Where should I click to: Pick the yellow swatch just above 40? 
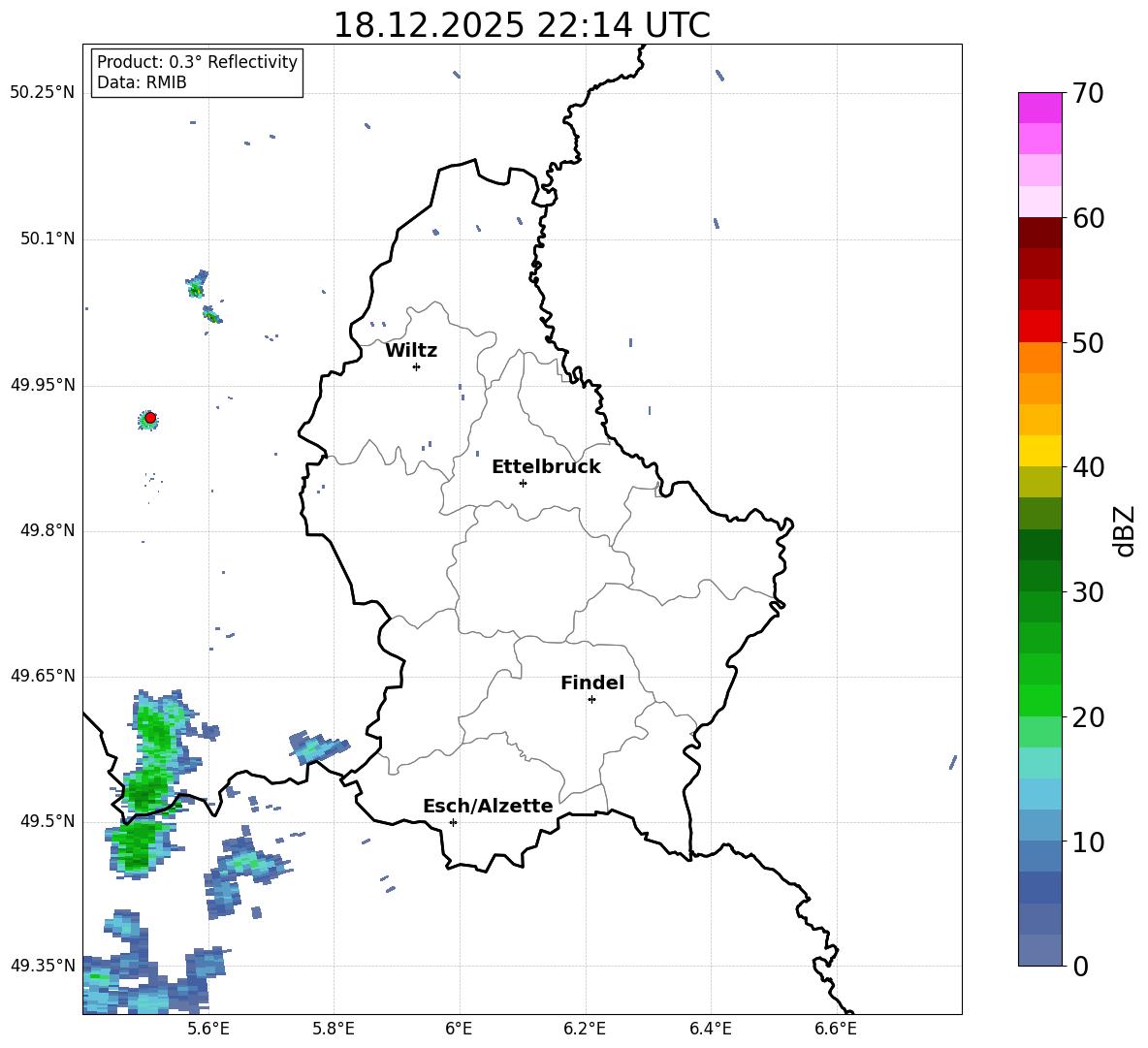[x=1039, y=451]
